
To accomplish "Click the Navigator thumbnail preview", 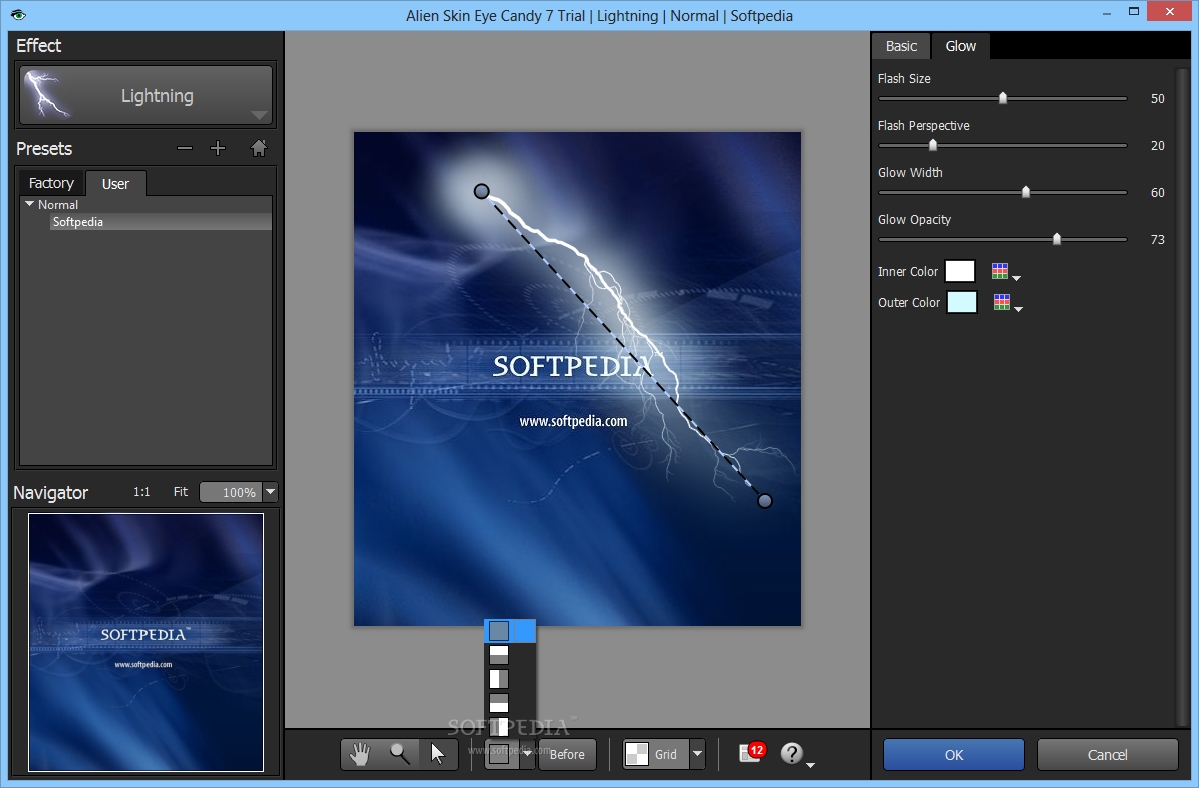I will coord(146,642).
